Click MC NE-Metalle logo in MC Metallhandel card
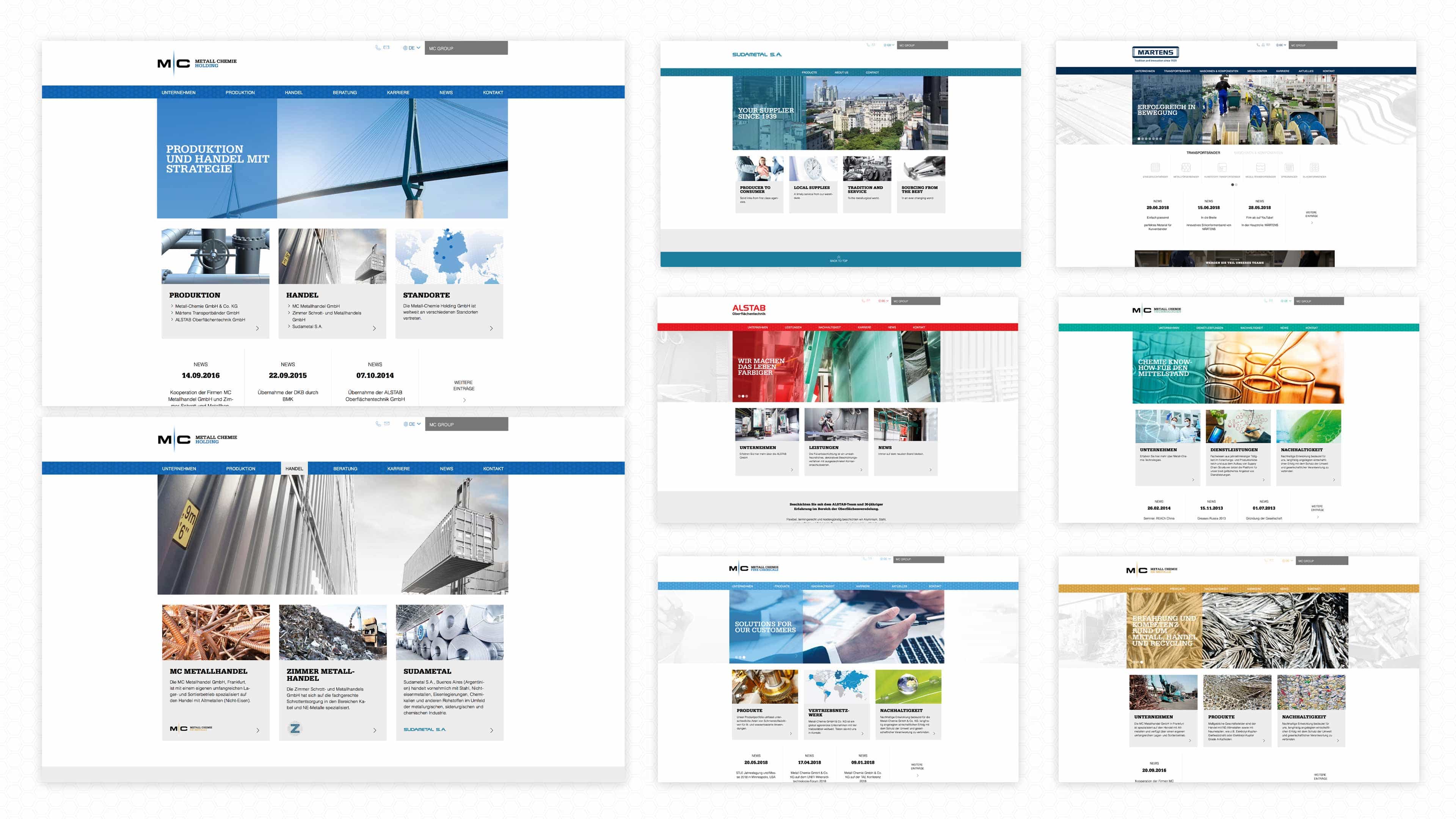The image size is (1456, 819). coord(191,728)
